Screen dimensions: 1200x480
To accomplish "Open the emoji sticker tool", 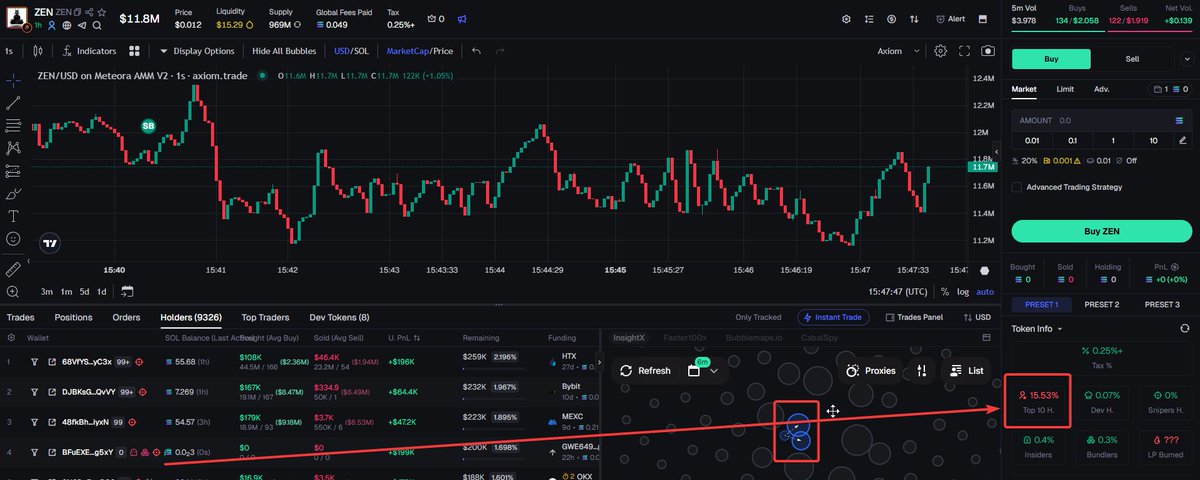I will click(13, 239).
